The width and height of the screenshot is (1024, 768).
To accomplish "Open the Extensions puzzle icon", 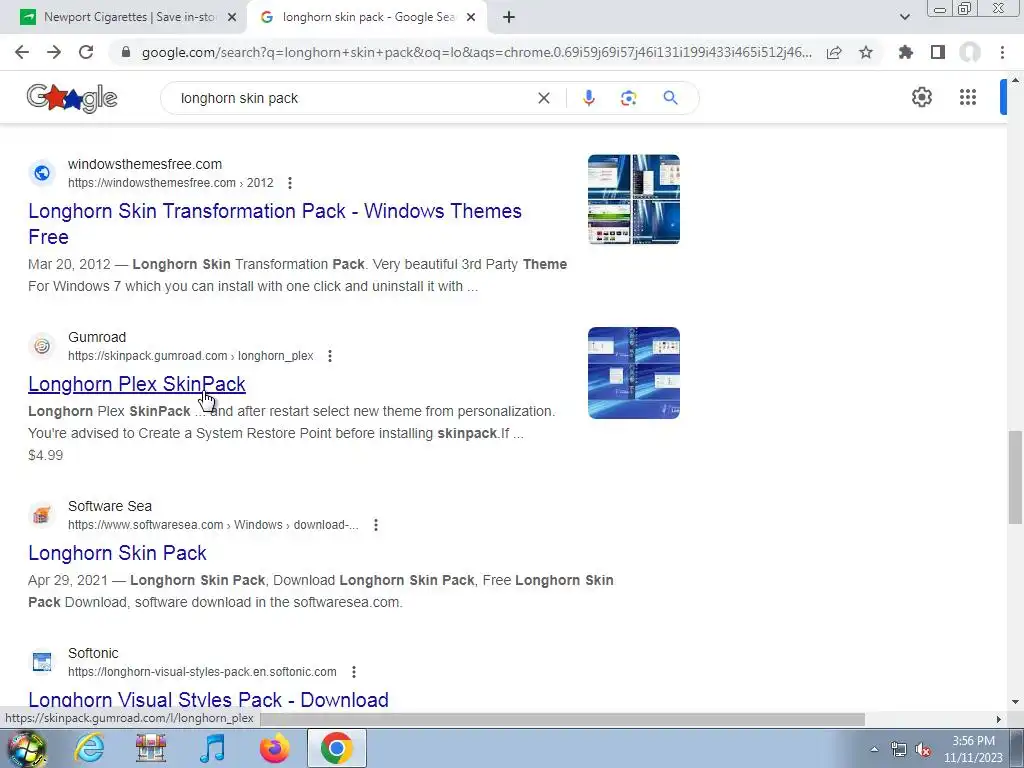I will pyautogui.click(x=906, y=52).
